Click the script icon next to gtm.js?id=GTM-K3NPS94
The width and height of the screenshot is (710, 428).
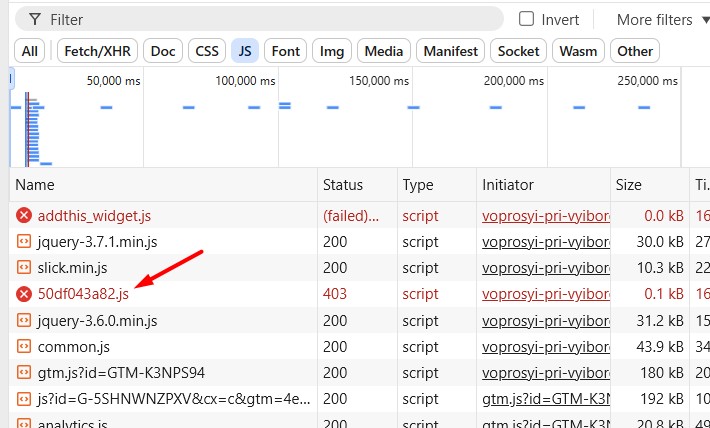pos(24,372)
